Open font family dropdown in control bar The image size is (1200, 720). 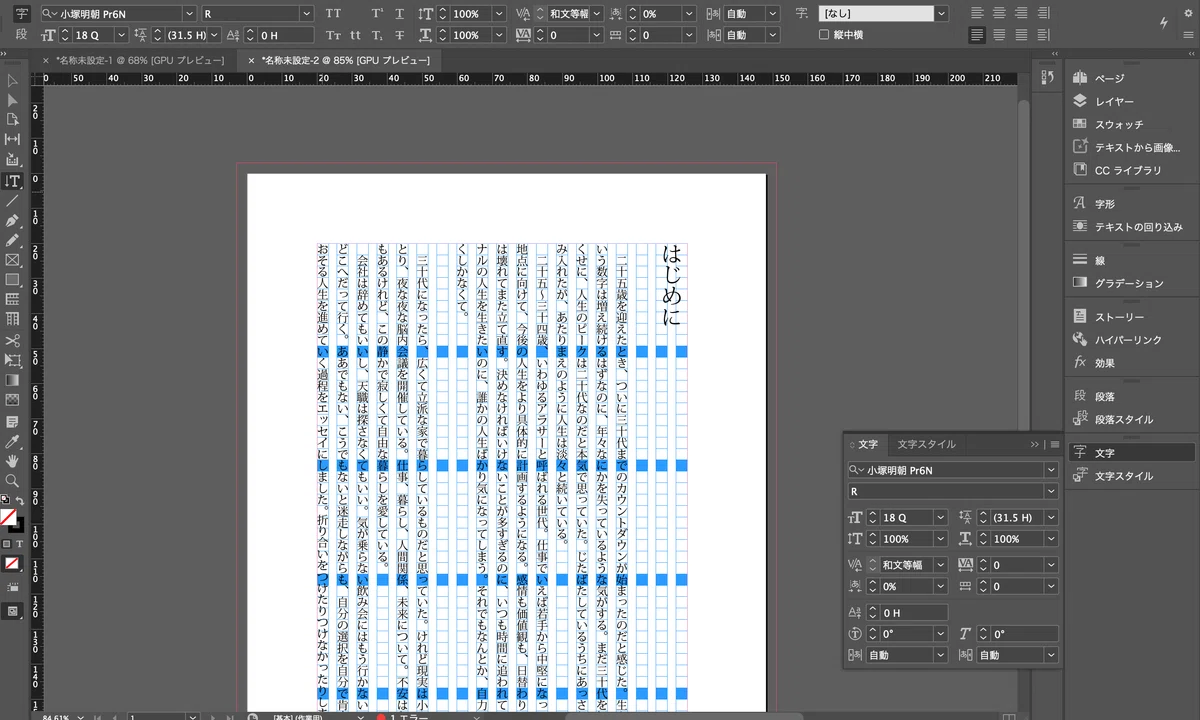pyautogui.click(x=189, y=14)
